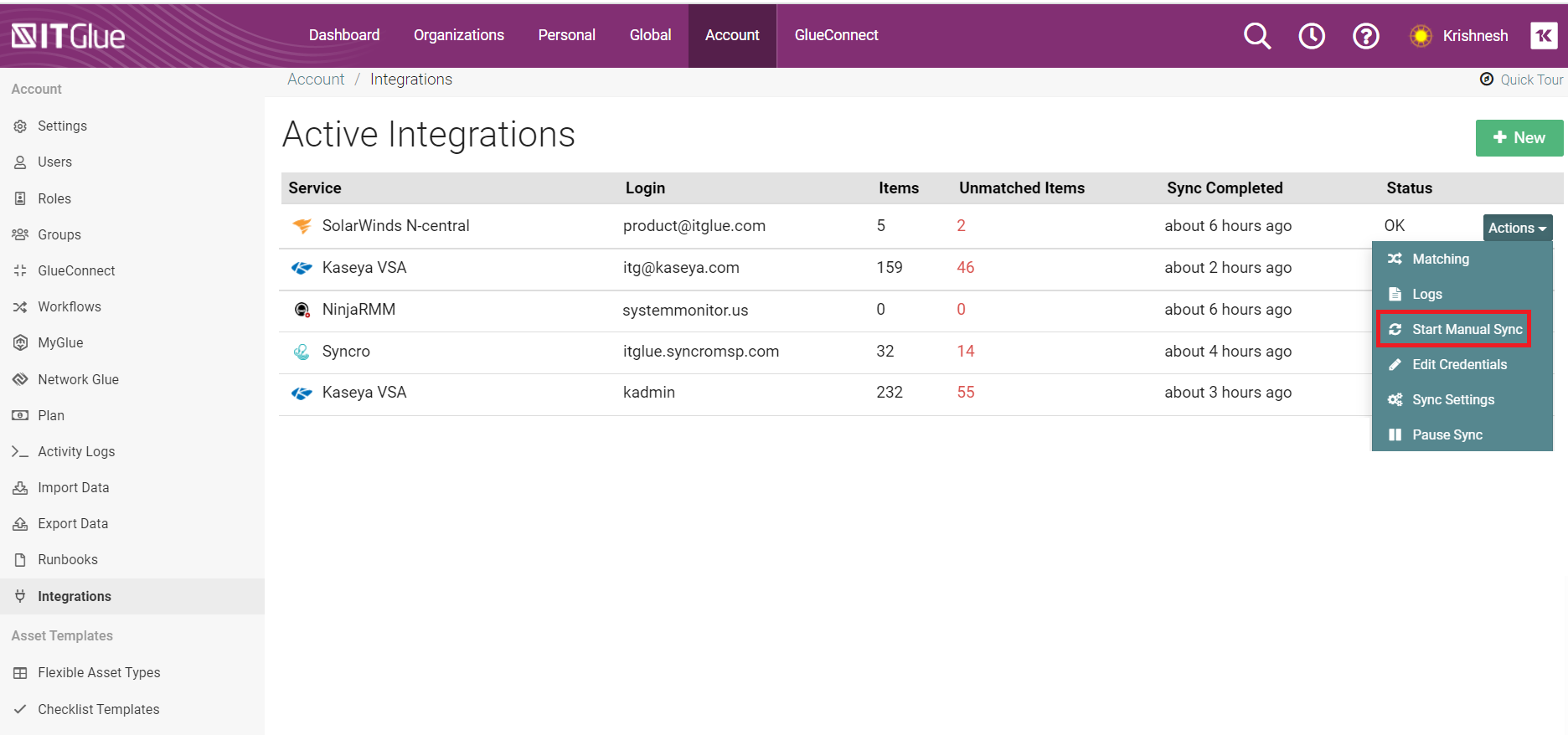
Task: Click the MyGlue shield icon in sidebar
Action: tap(20, 342)
